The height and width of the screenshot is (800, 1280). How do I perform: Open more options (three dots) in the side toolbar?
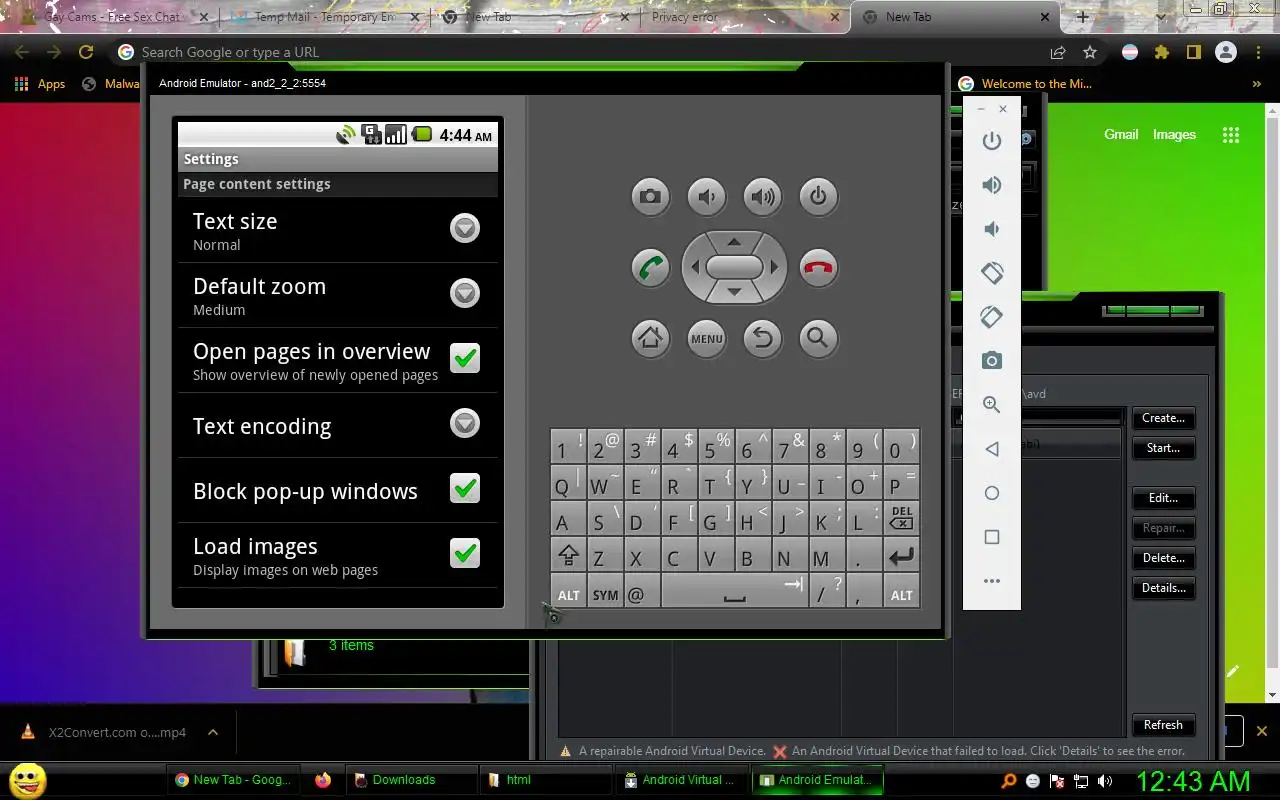(991, 581)
